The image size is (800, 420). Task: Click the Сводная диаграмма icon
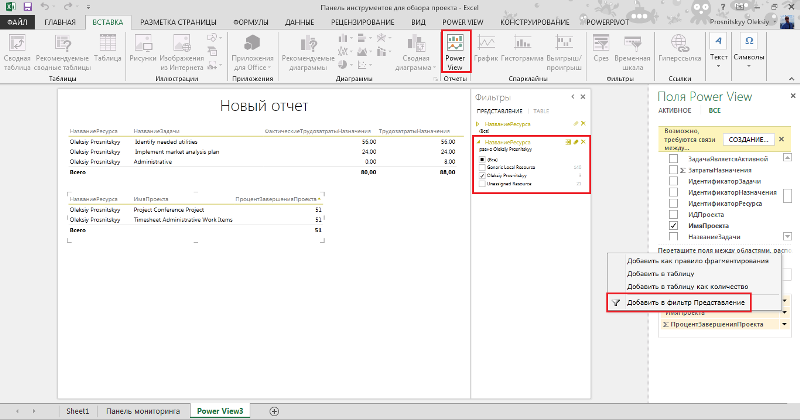[x=416, y=52]
